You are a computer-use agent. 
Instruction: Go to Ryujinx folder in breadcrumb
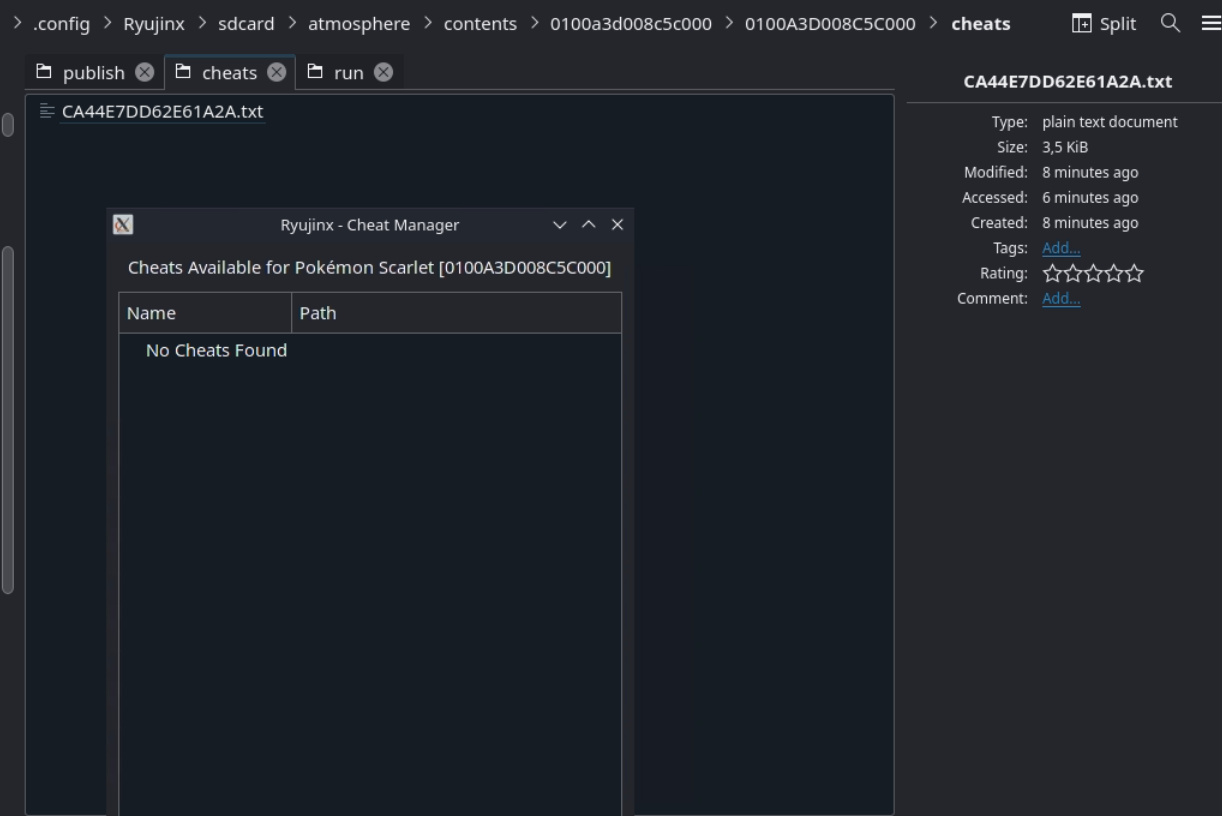[x=154, y=23]
